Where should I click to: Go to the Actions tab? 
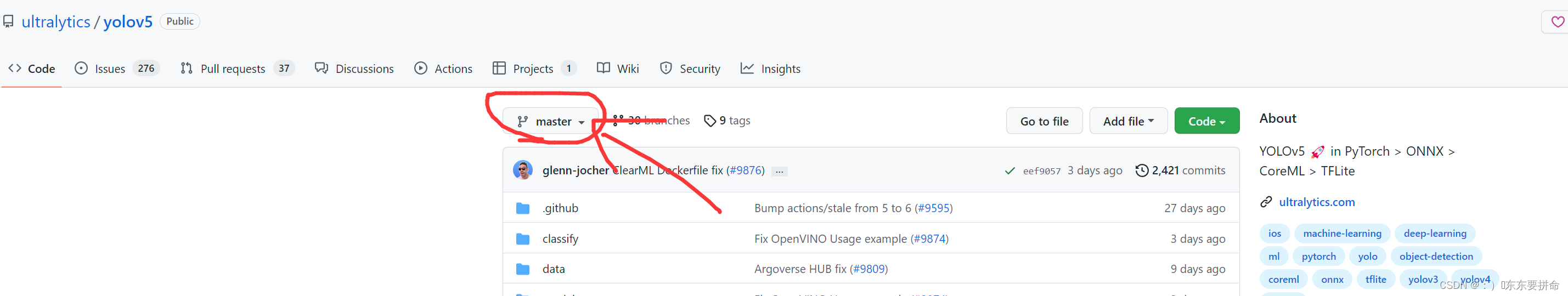pos(443,69)
